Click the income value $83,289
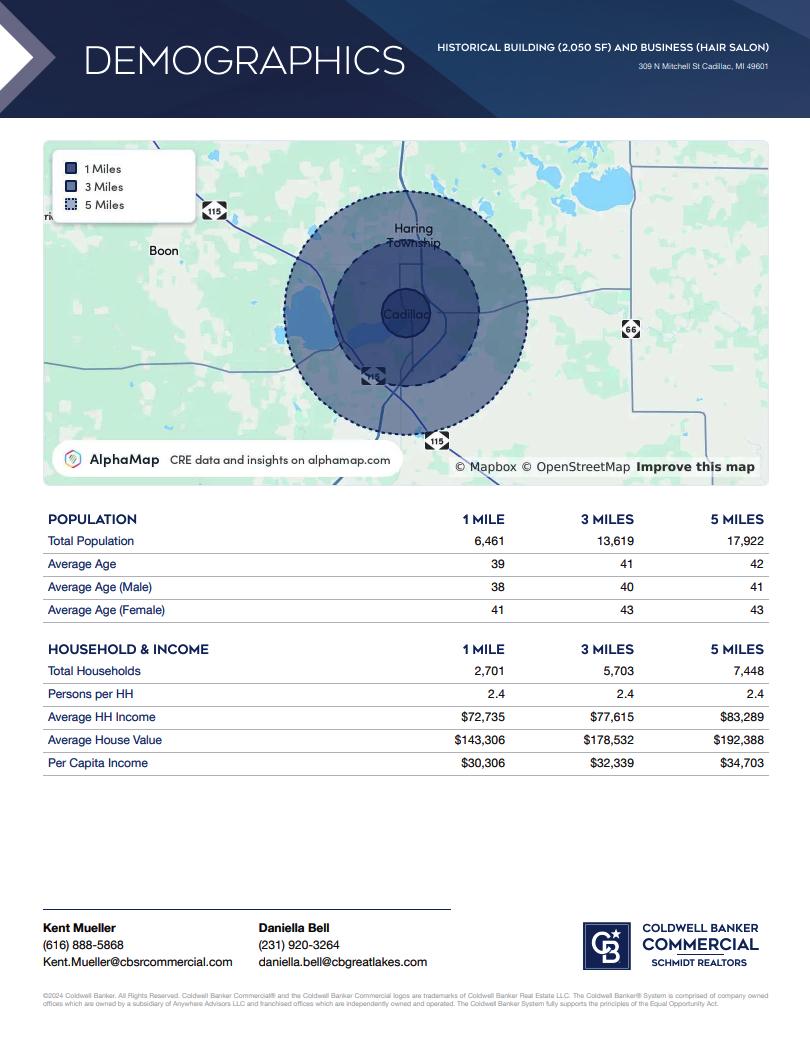 (741, 717)
